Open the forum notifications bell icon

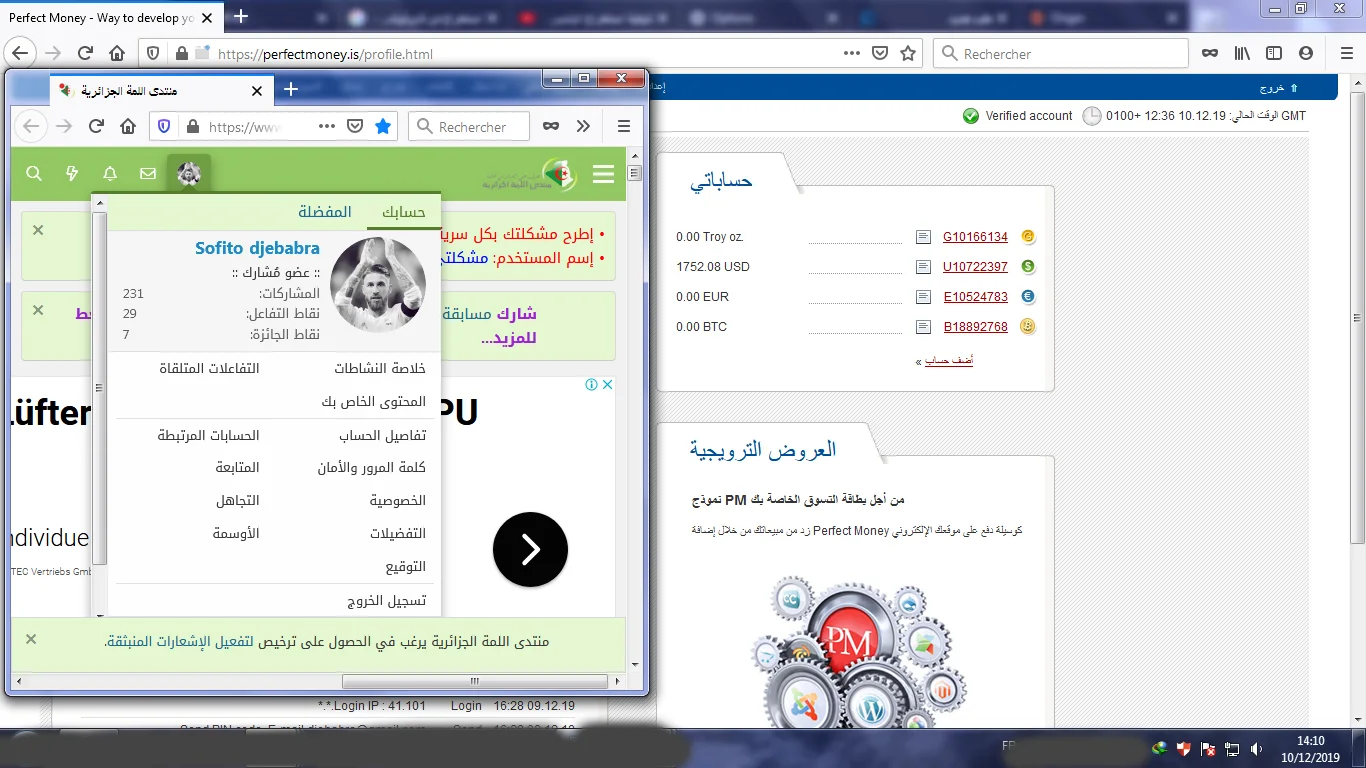110,174
